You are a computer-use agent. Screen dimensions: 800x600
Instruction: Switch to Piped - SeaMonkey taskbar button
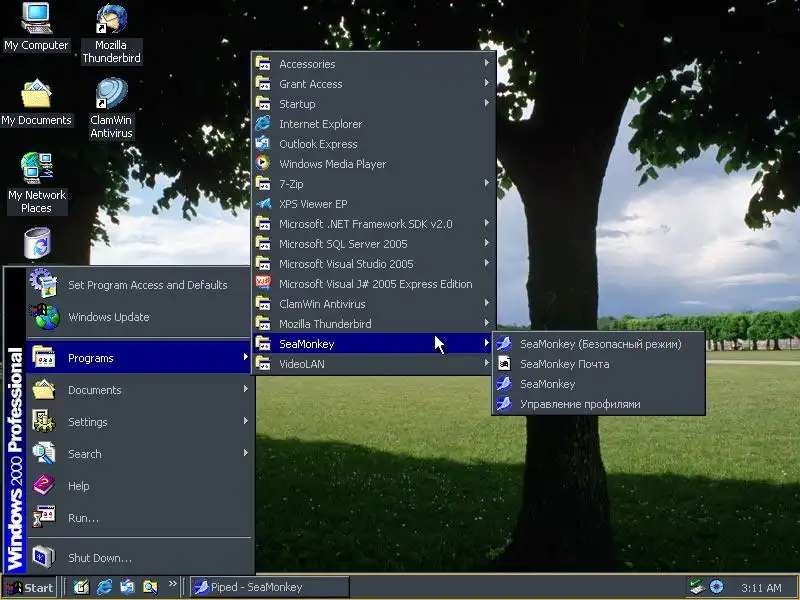270,587
